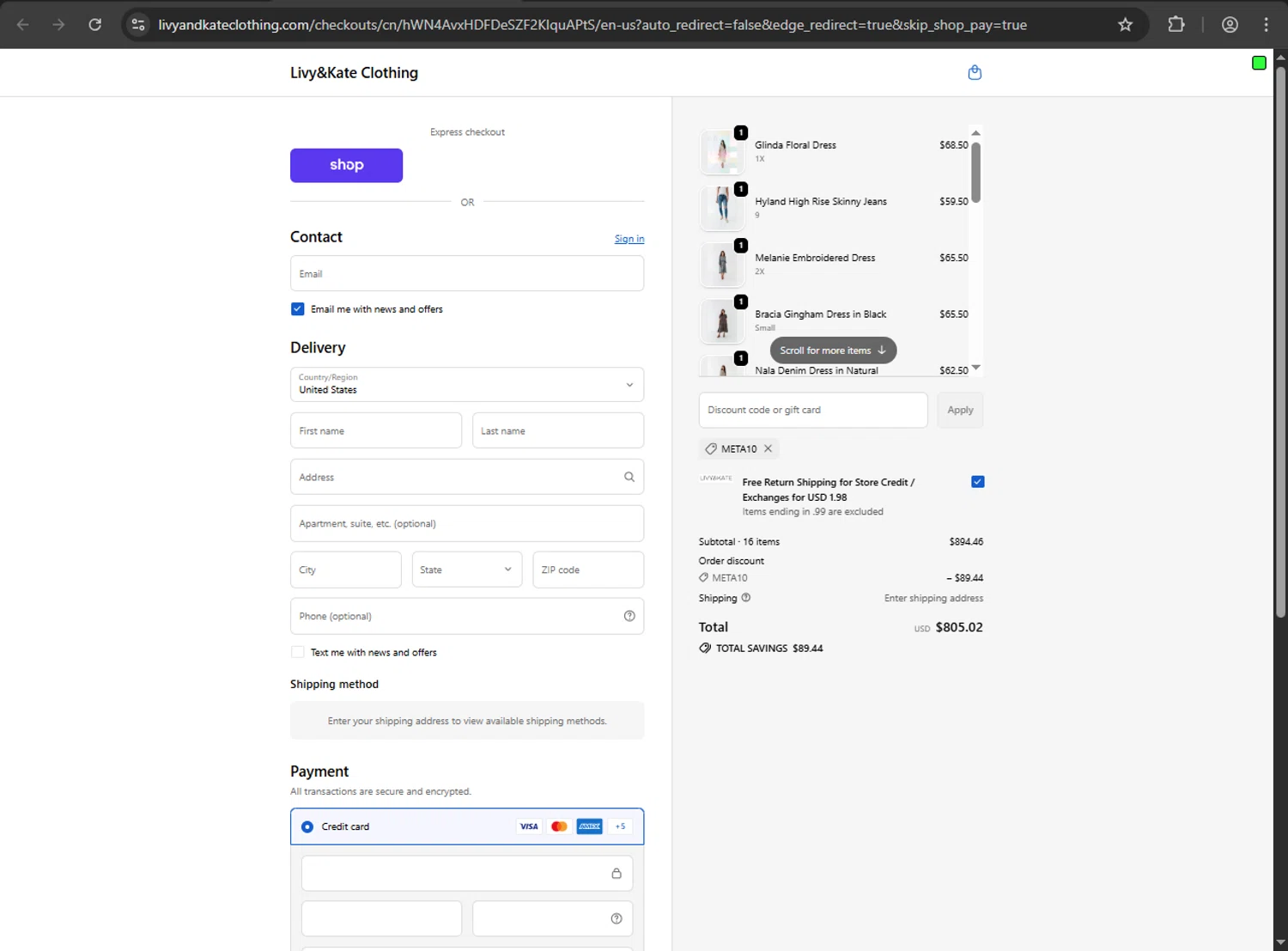Viewport: 1288px width, 951px height.
Task: Click the Sign in link
Action: (x=629, y=239)
